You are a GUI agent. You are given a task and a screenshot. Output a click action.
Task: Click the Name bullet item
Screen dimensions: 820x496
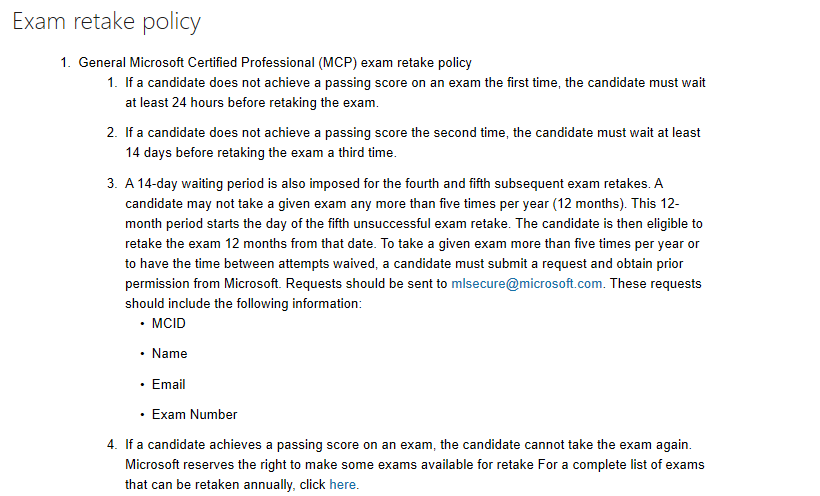coord(169,354)
